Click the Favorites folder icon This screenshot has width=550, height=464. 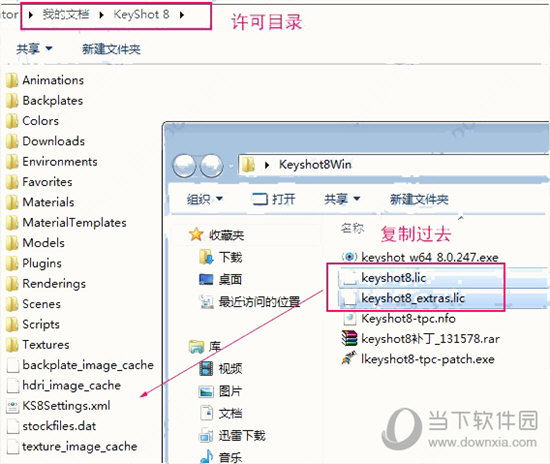tap(12, 182)
